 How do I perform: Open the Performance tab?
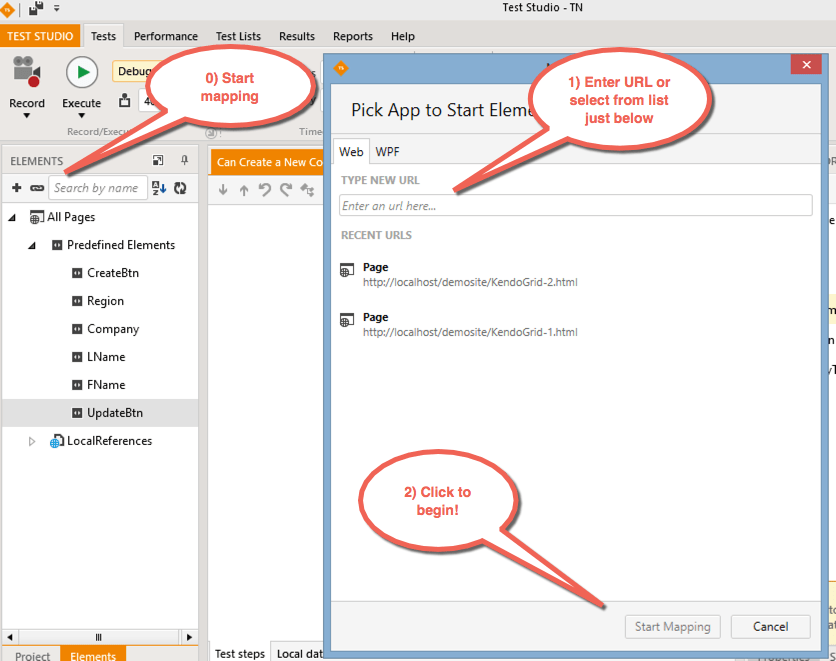pos(166,36)
